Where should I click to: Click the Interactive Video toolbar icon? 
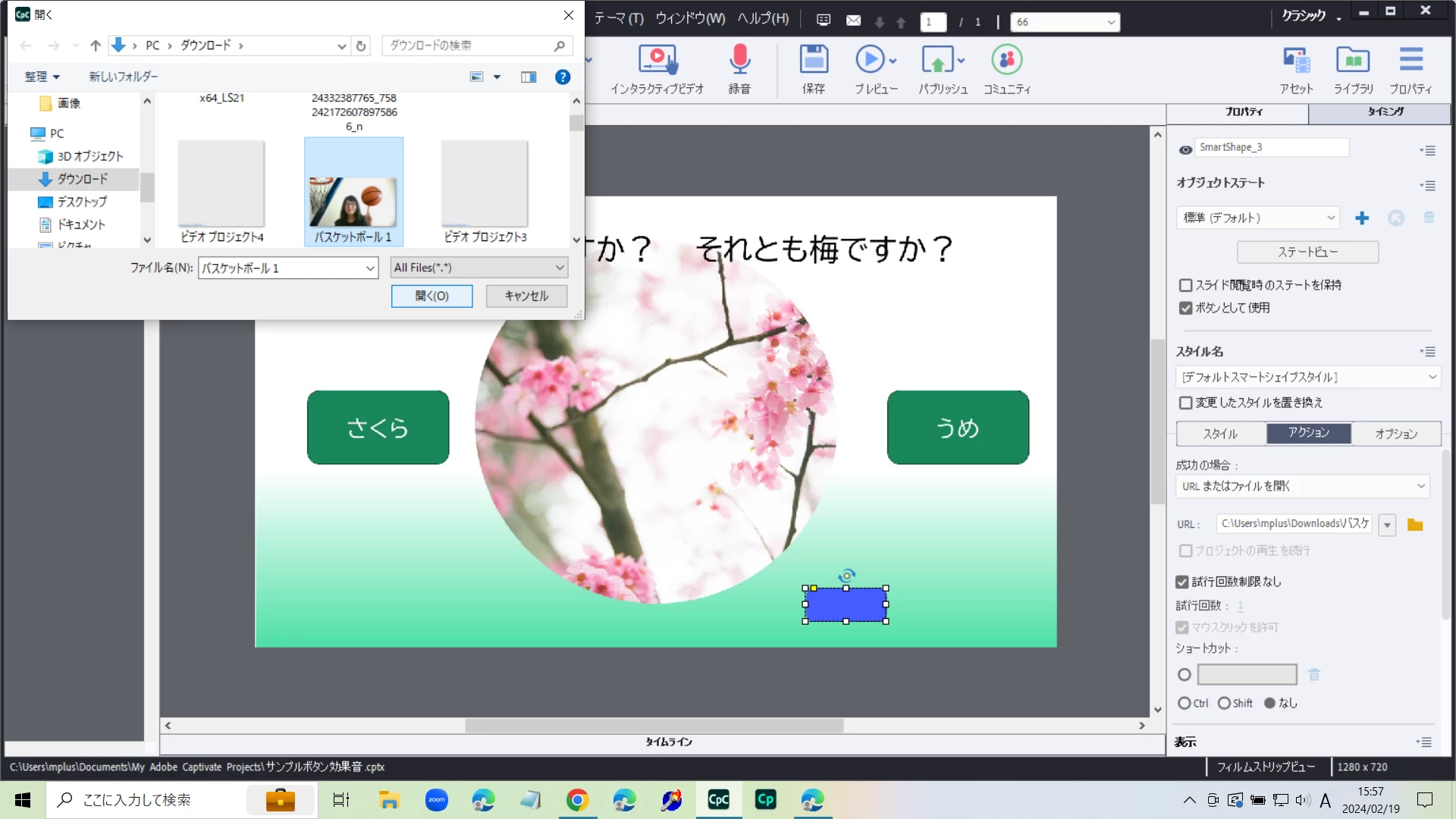[657, 60]
